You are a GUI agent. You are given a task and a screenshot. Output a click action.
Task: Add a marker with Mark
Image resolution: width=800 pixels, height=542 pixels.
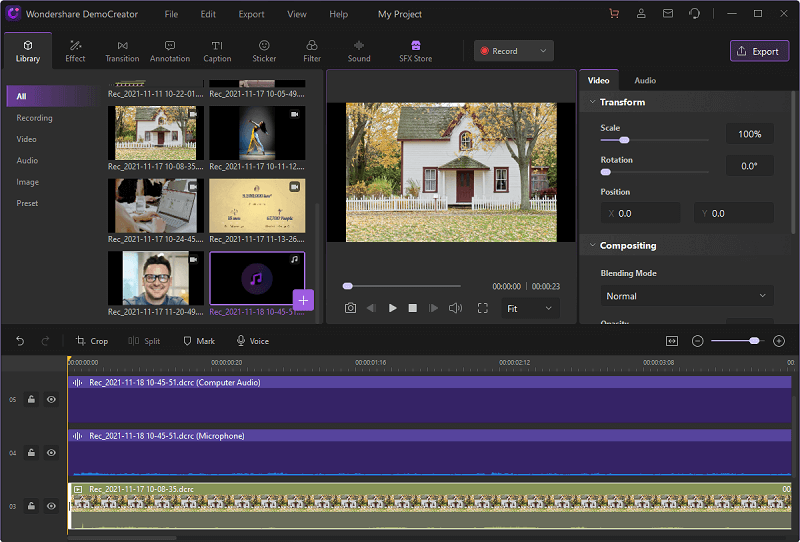pyautogui.click(x=199, y=341)
